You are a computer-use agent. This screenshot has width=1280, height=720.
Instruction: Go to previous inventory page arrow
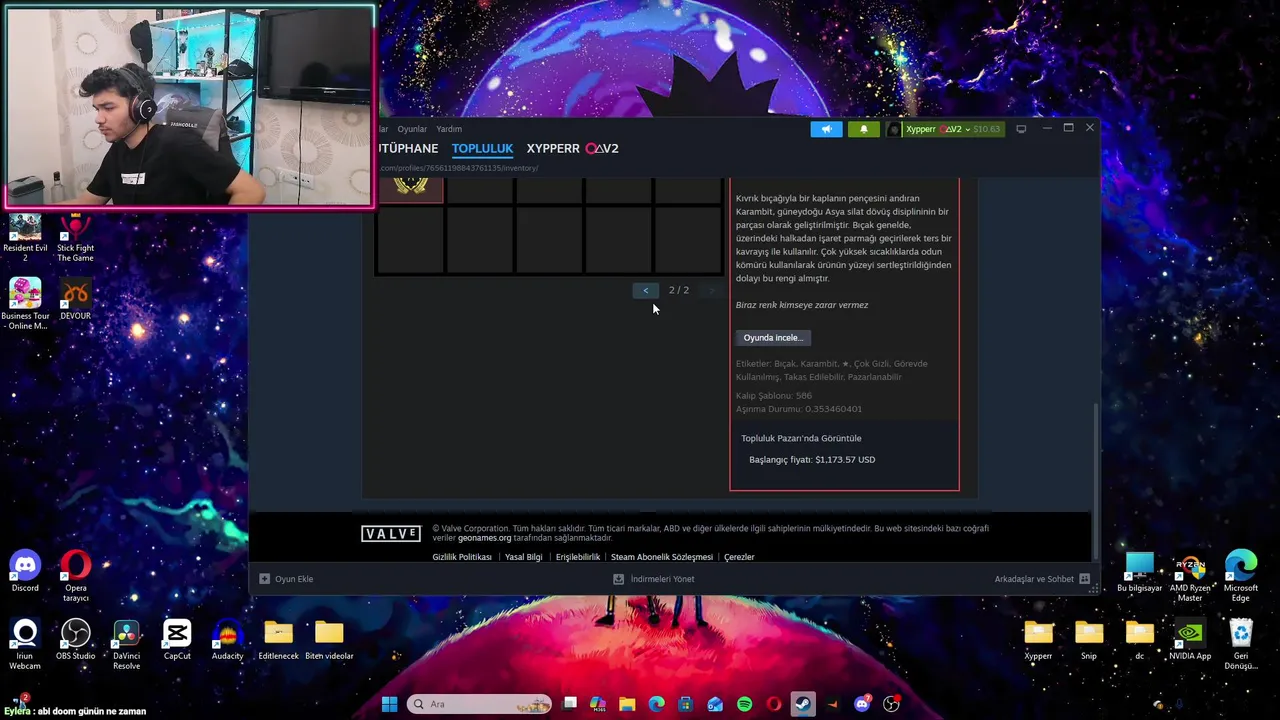pyautogui.click(x=646, y=290)
